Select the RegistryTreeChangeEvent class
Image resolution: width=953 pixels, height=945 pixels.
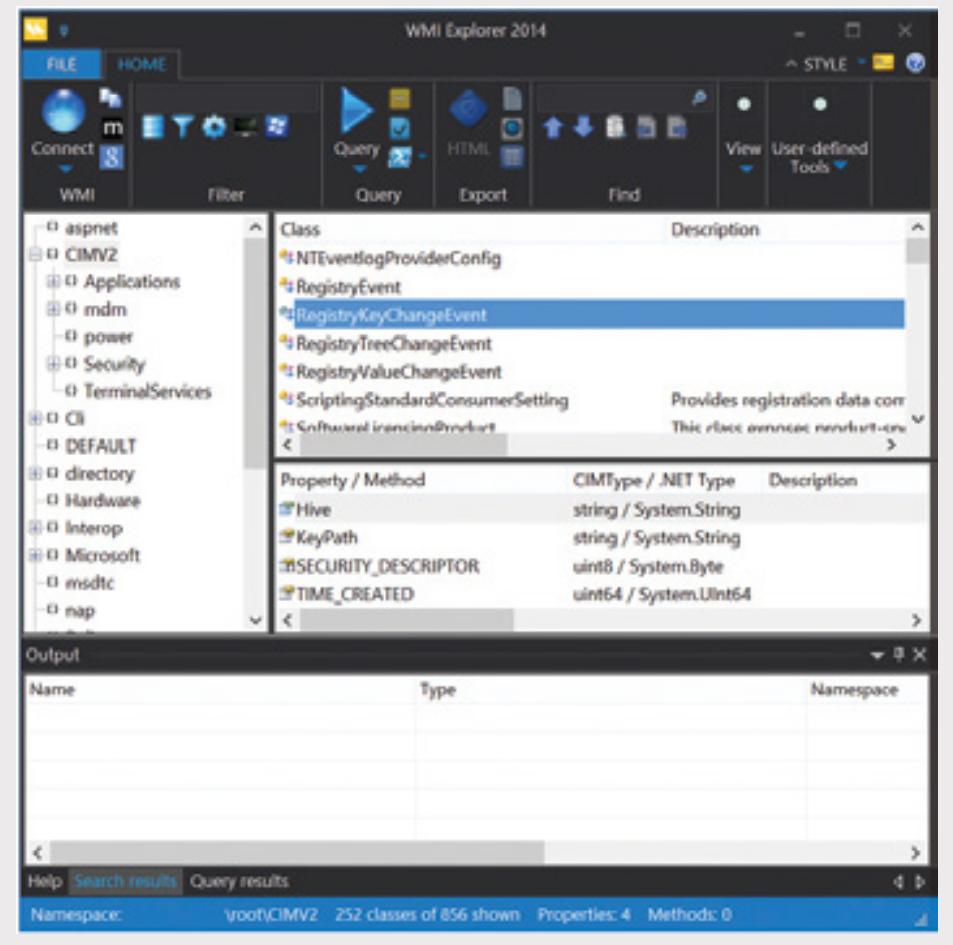pos(393,344)
